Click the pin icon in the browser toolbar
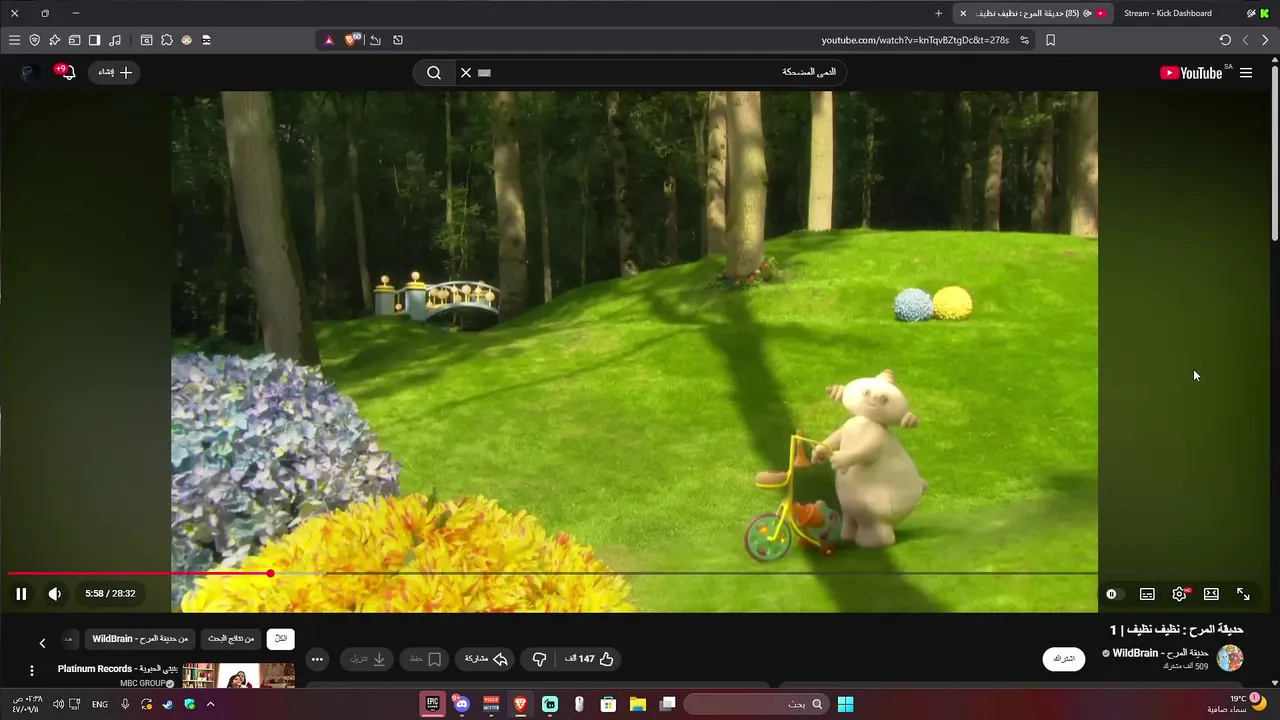The width and height of the screenshot is (1280, 720). click(x=54, y=40)
